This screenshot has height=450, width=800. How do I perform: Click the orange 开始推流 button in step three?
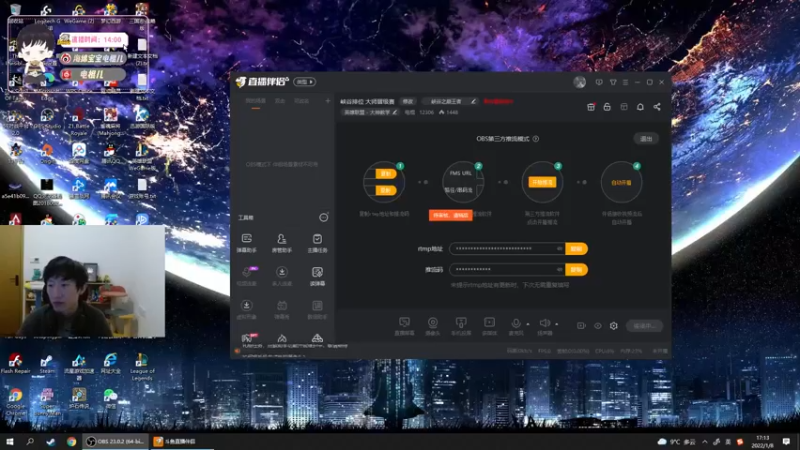coord(542,183)
